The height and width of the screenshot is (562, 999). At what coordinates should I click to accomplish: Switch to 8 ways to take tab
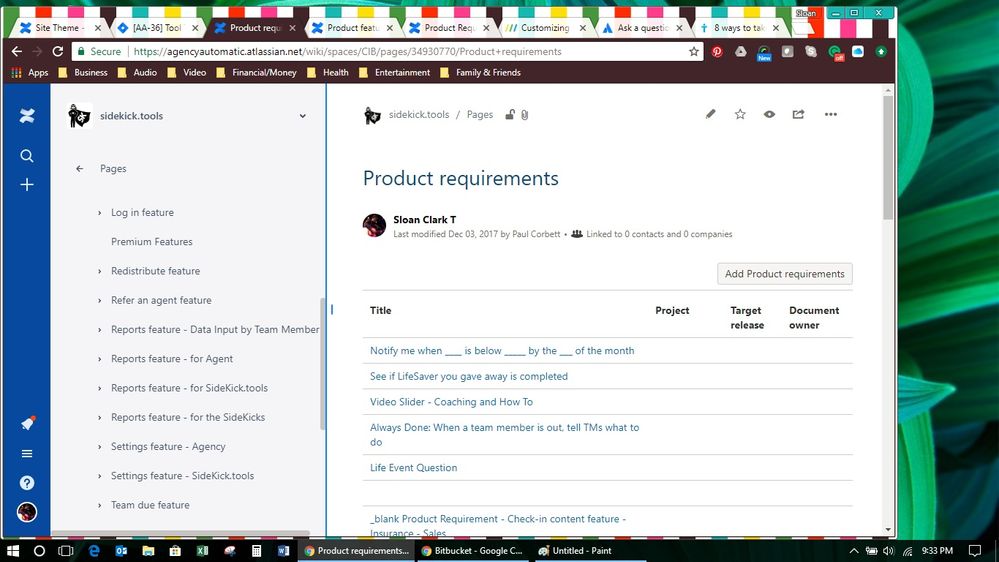[x=739, y=27]
